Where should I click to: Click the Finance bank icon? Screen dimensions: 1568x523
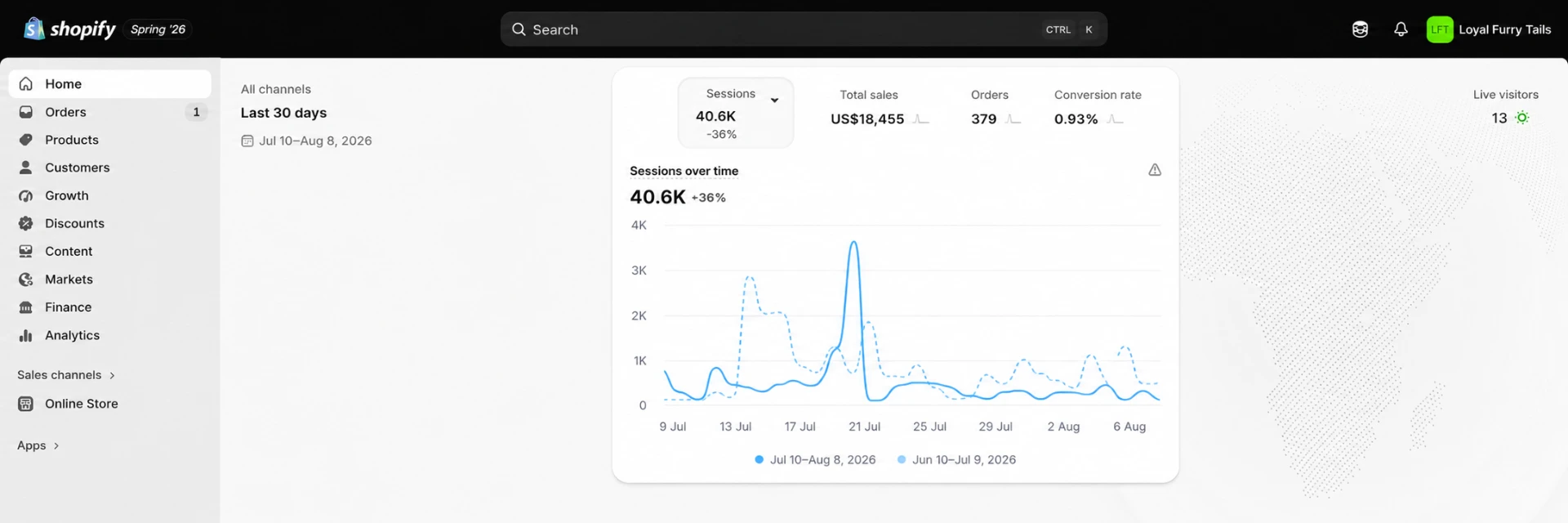click(x=26, y=307)
